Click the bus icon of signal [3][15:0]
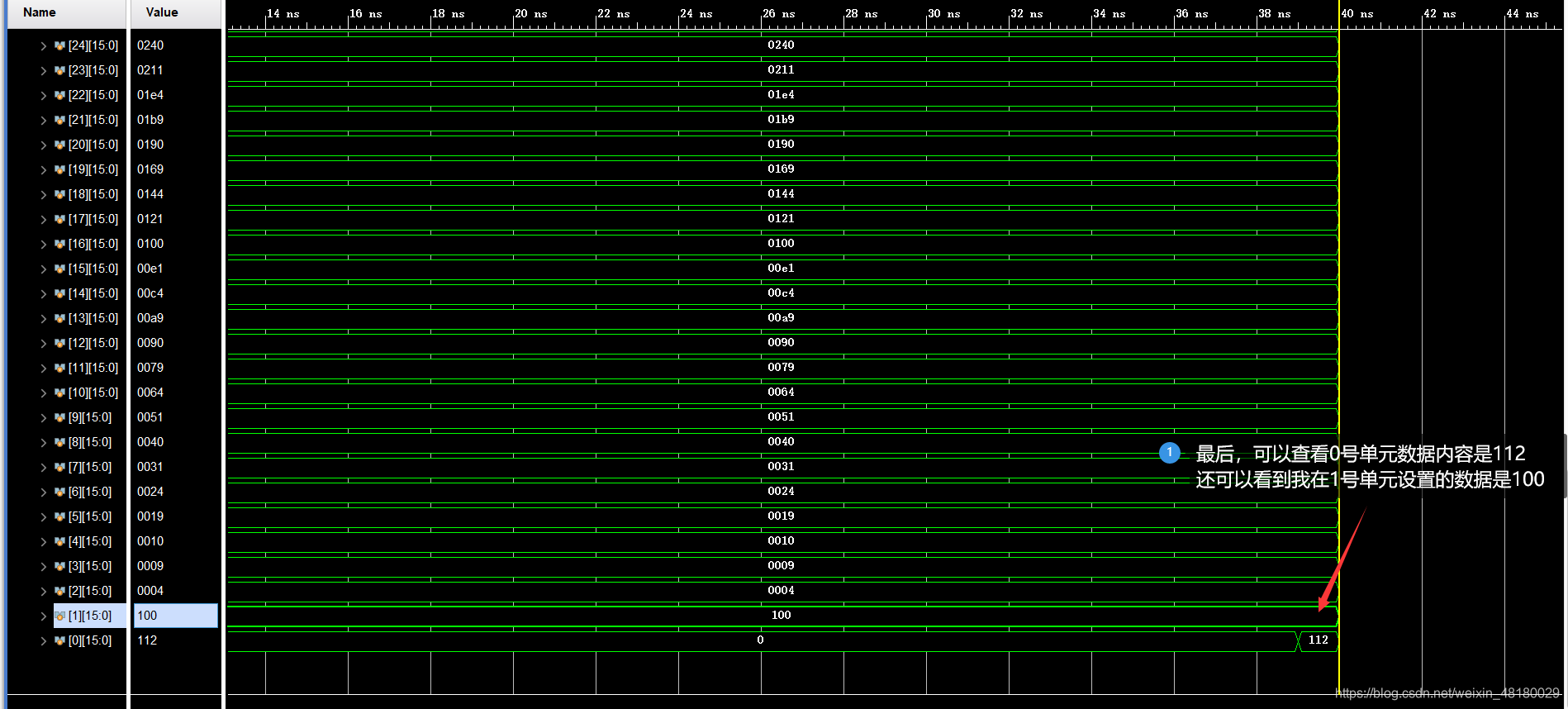 (59, 567)
